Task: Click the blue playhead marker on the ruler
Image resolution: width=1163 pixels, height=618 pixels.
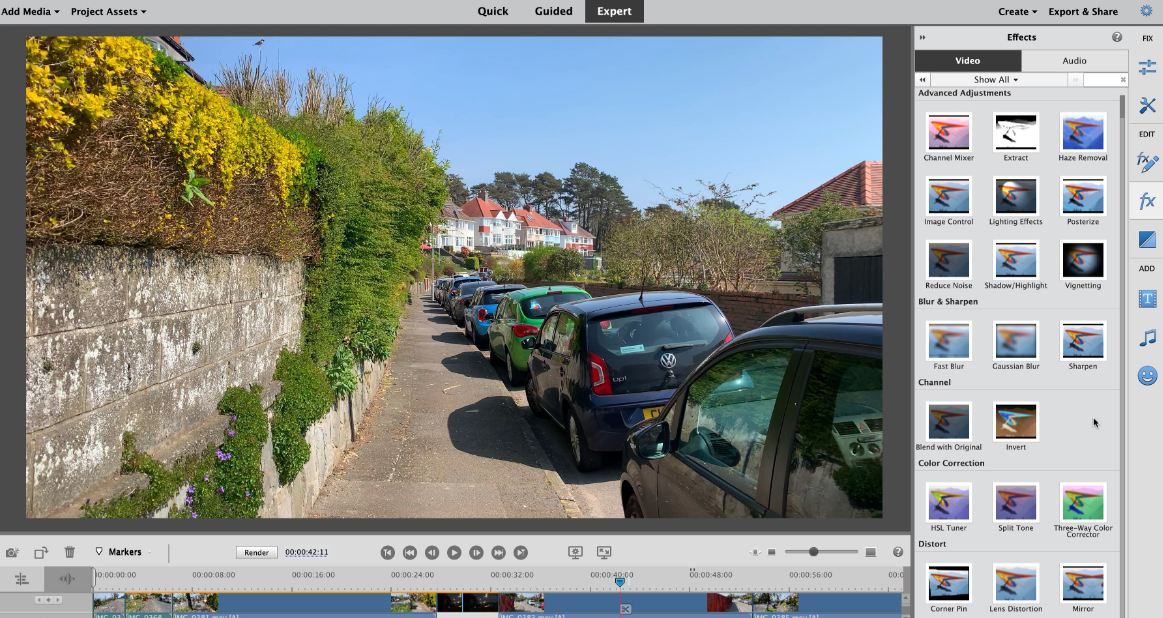Action: click(x=619, y=582)
